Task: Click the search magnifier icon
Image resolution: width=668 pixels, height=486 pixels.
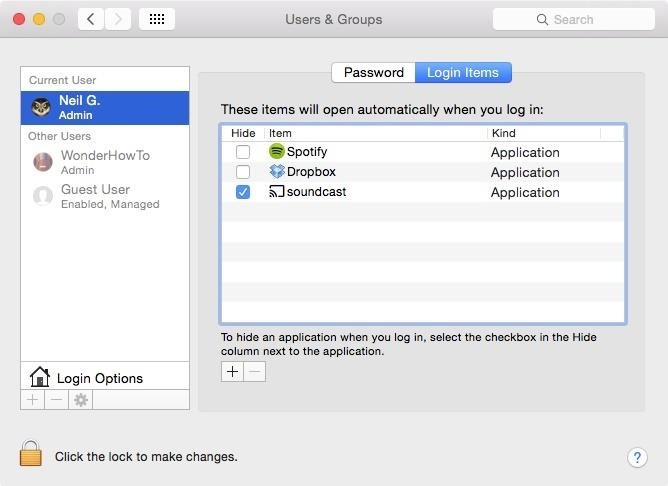Action: tap(542, 20)
